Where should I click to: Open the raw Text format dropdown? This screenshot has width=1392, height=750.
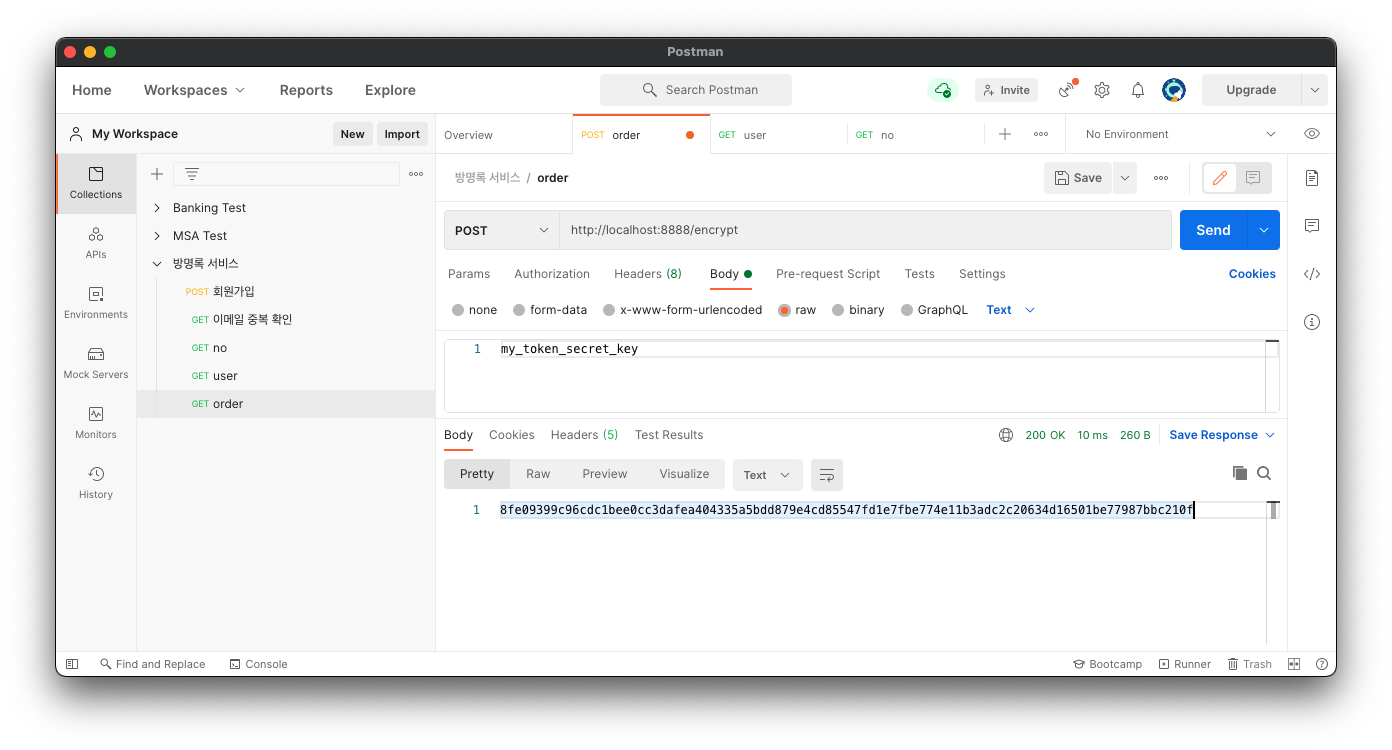(x=1010, y=310)
